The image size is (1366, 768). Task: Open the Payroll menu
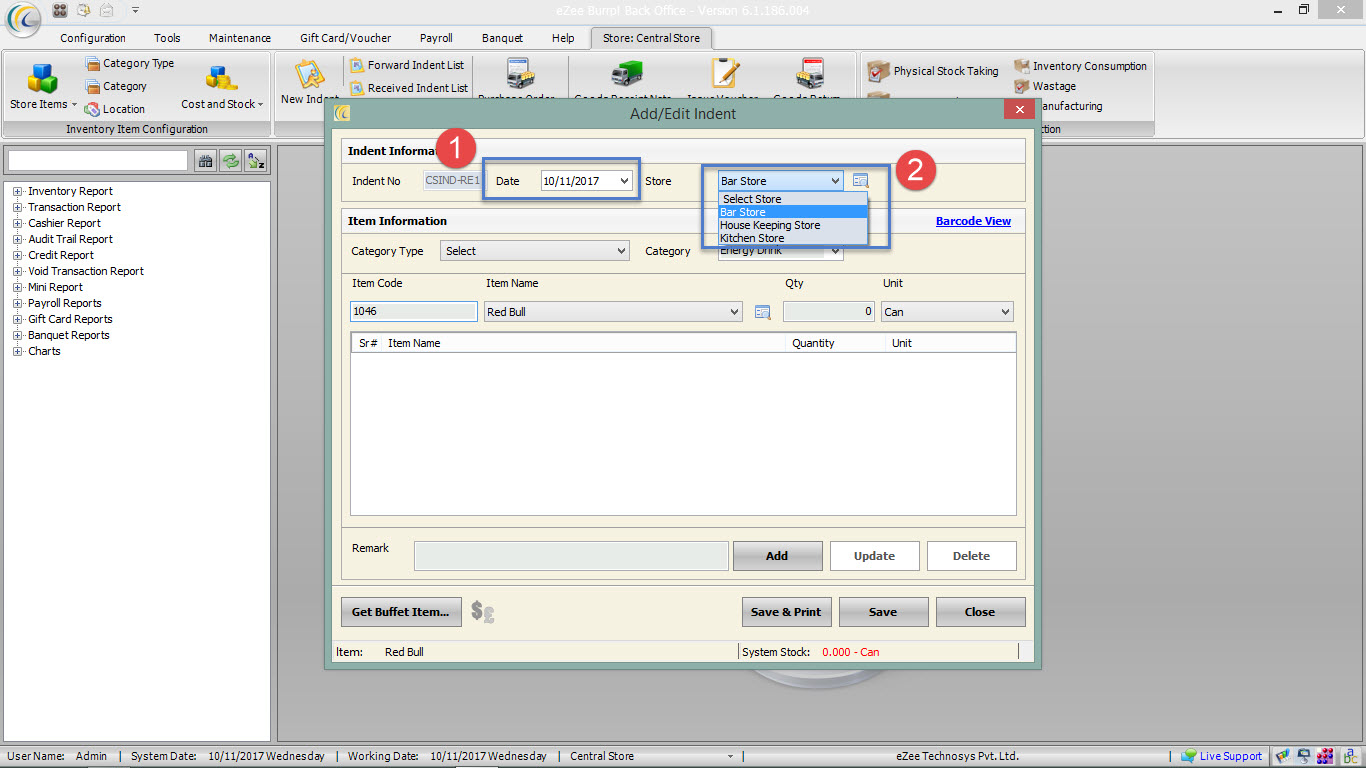(x=436, y=37)
